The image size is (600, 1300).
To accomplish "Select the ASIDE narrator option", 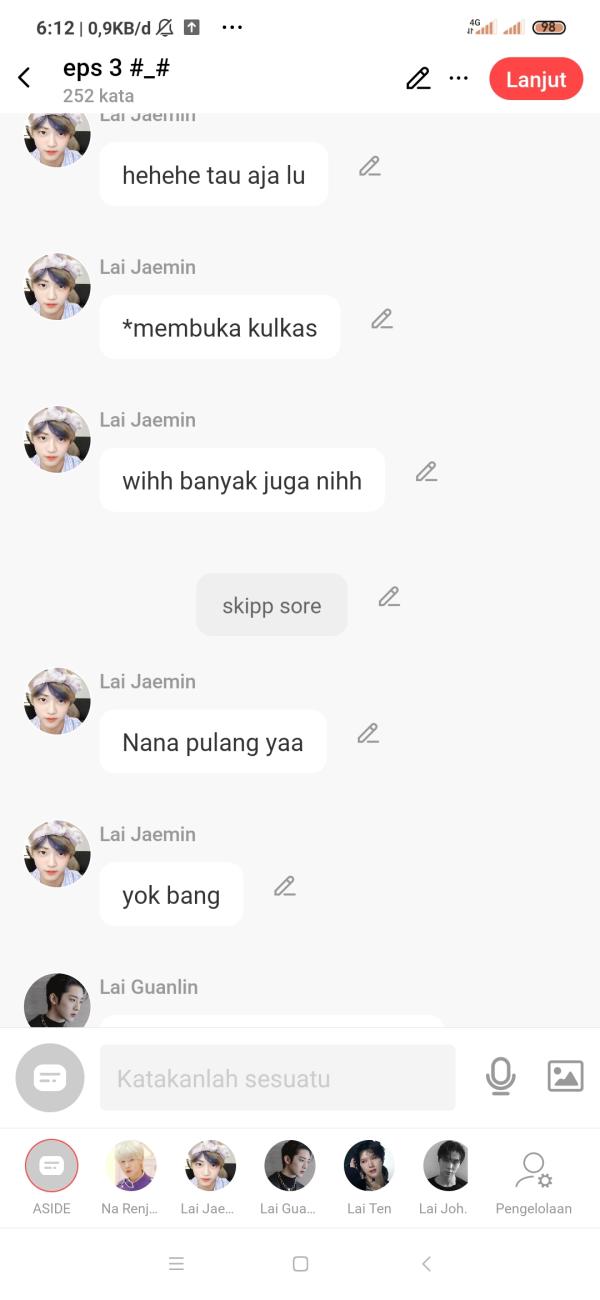I will coord(51,1177).
